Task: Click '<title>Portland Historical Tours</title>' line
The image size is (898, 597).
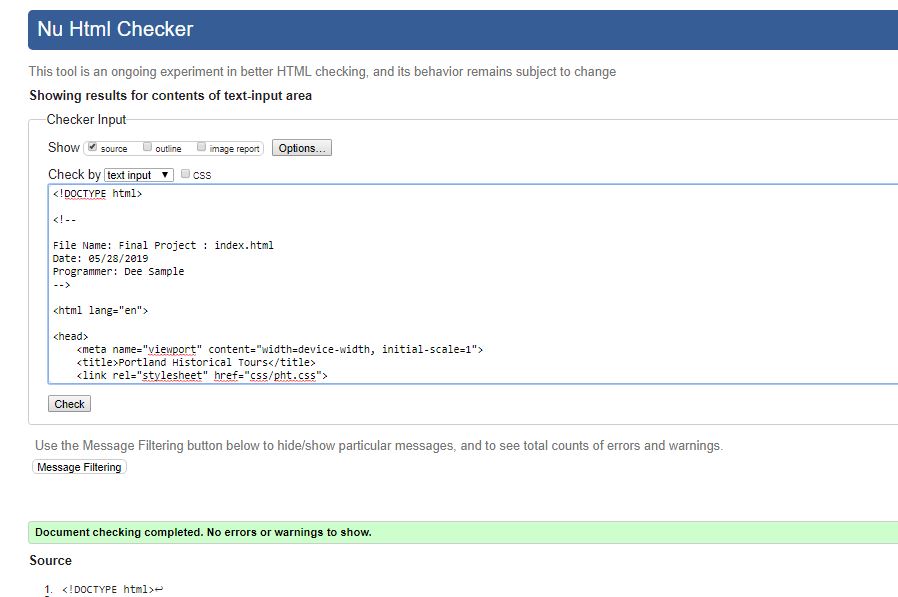Action: click(x=196, y=363)
